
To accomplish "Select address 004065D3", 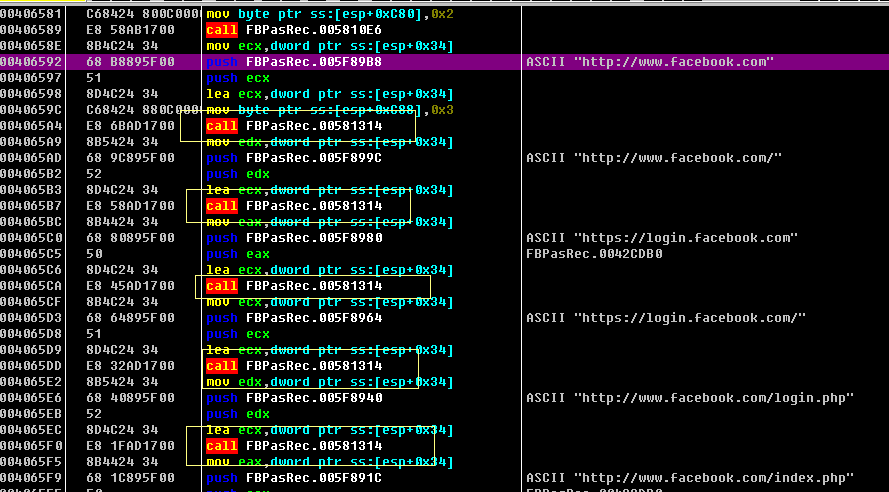I will [31, 317].
